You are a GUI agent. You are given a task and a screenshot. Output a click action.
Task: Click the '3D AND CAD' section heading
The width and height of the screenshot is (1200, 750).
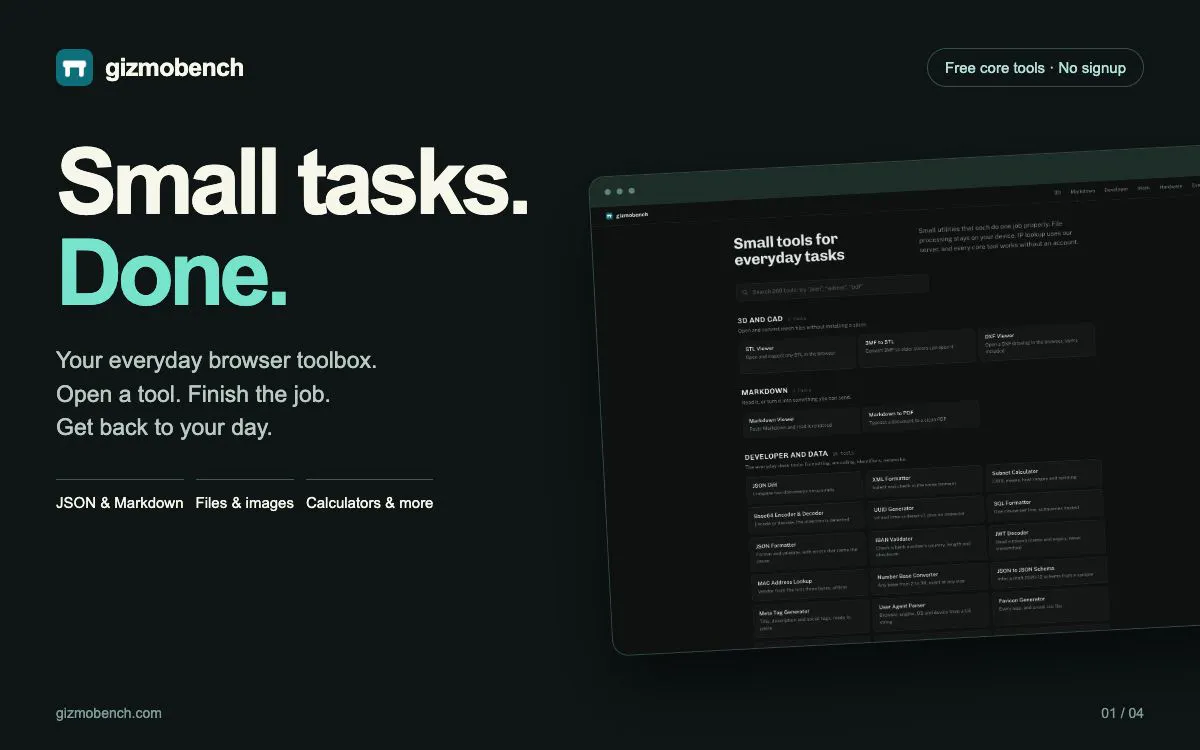click(760, 320)
